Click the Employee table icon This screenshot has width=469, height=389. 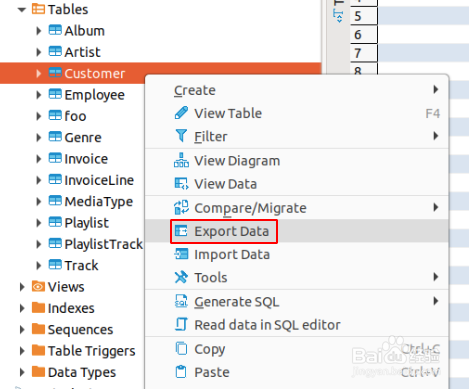tap(55, 94)
